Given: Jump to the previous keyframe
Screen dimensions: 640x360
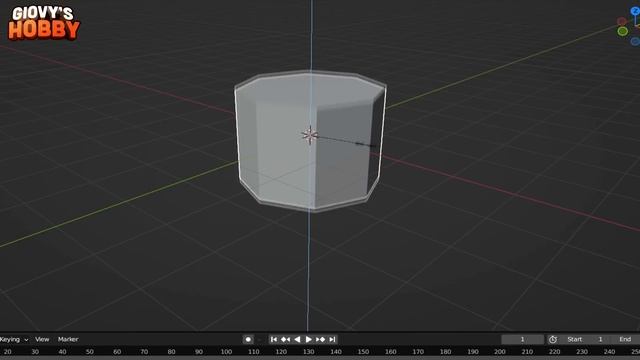Looking at the screenshot, I should [x=285, y=339].
